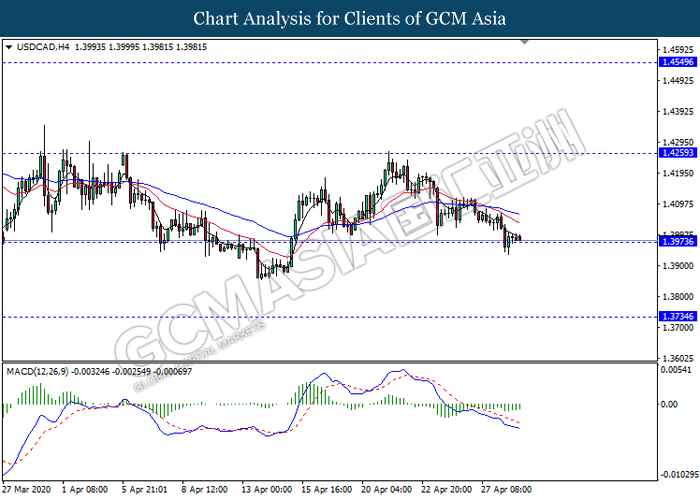This screenshot has width=700, height=500.
Task: Click the 5 Apr 21:01 time label
Action: click(145, 489)
